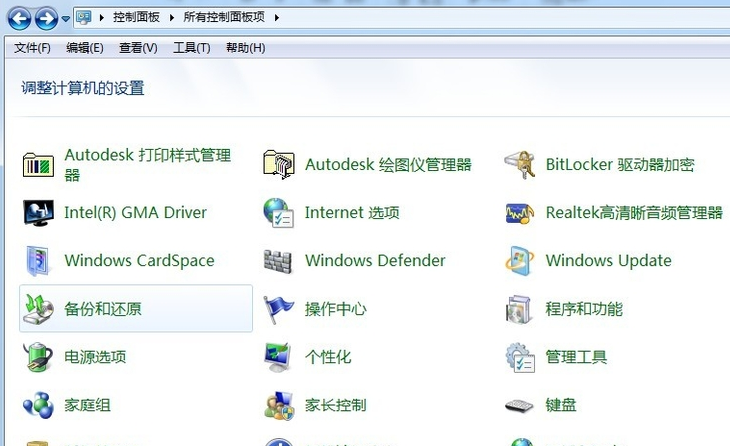Open the 查看(V) menu

pos(138,48)
